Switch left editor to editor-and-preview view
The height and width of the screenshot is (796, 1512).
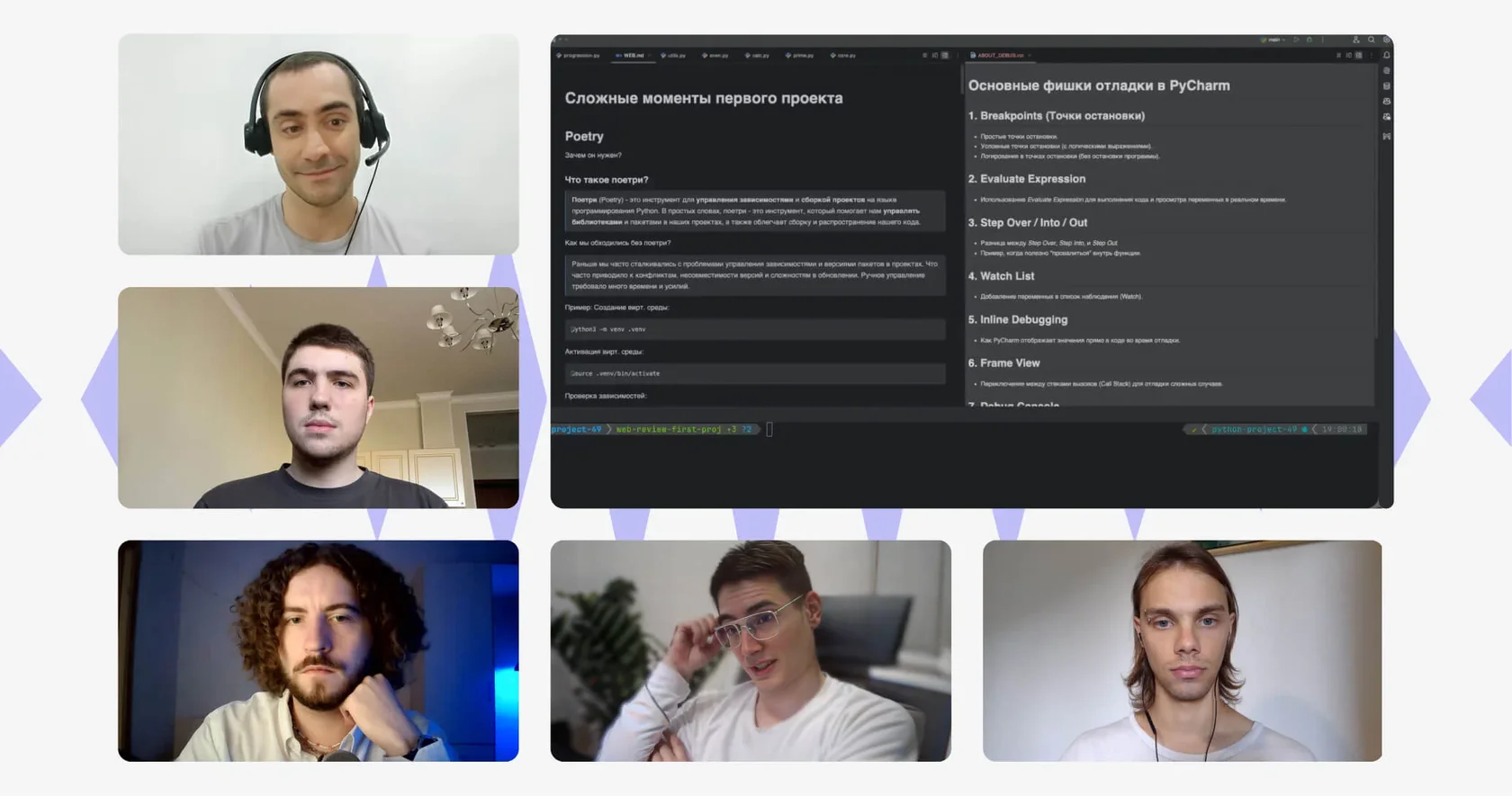click(935, 55)
